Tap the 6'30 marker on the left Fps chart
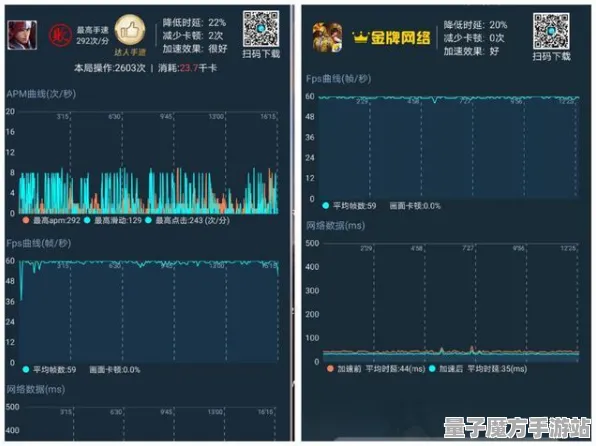The image size is (596, 446). click(x=115, y=265)
